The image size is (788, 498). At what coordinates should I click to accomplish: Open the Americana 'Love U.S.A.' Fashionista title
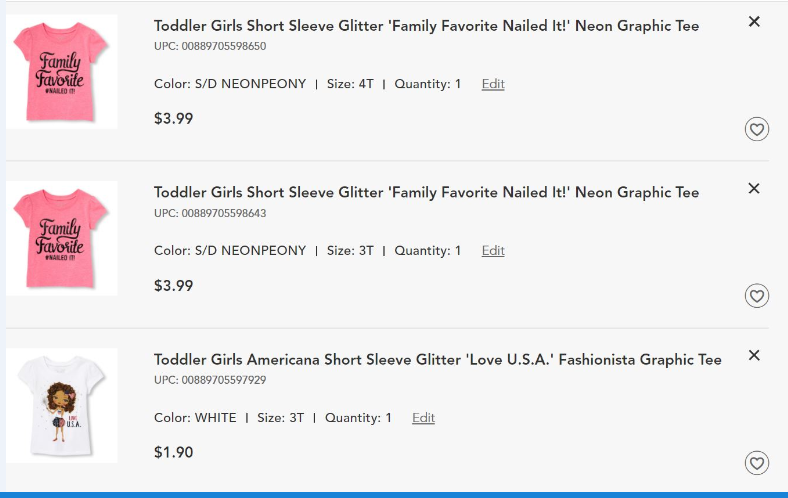[x=438, y=360]
